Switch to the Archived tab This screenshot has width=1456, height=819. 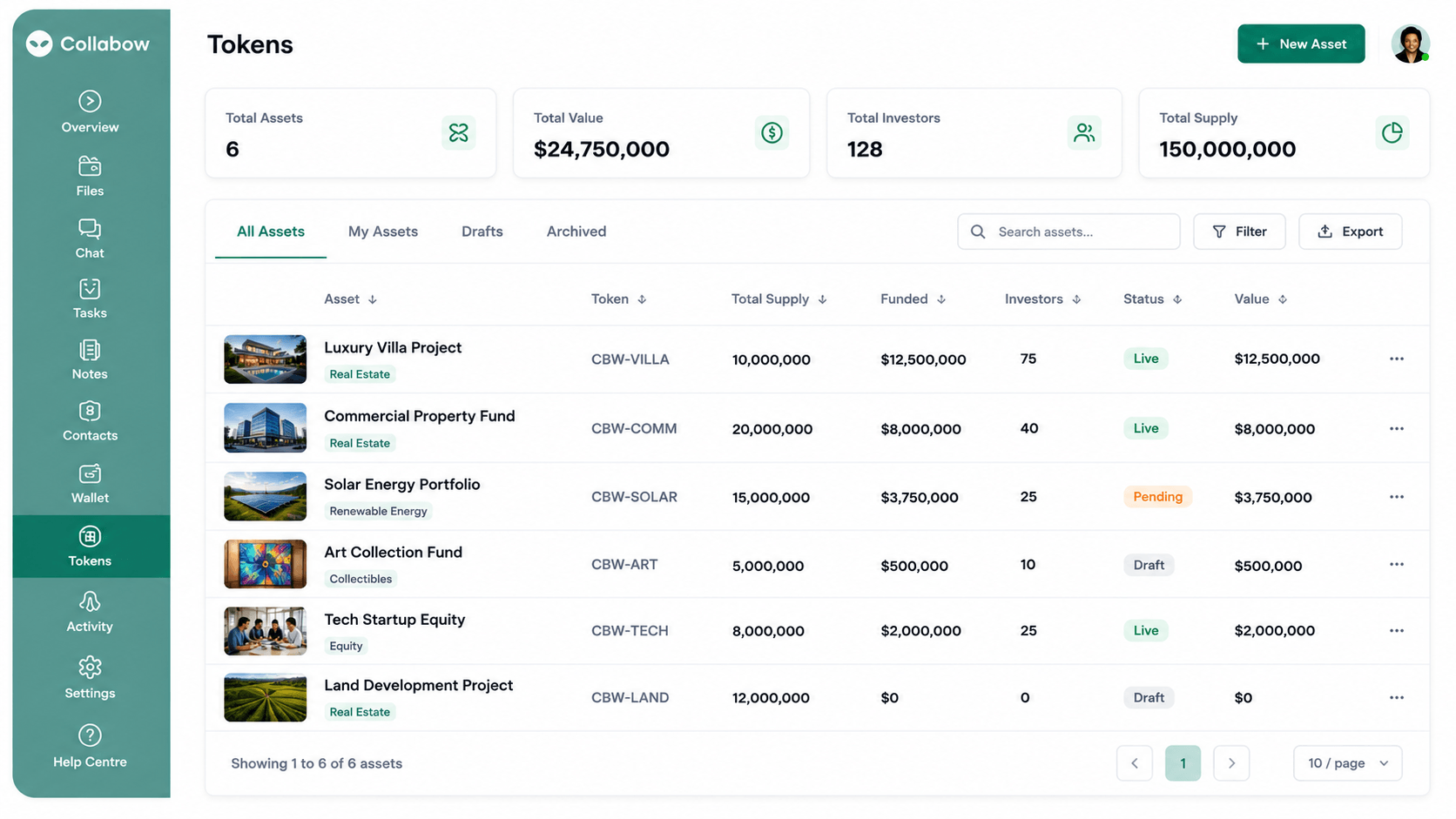point(576,232)
